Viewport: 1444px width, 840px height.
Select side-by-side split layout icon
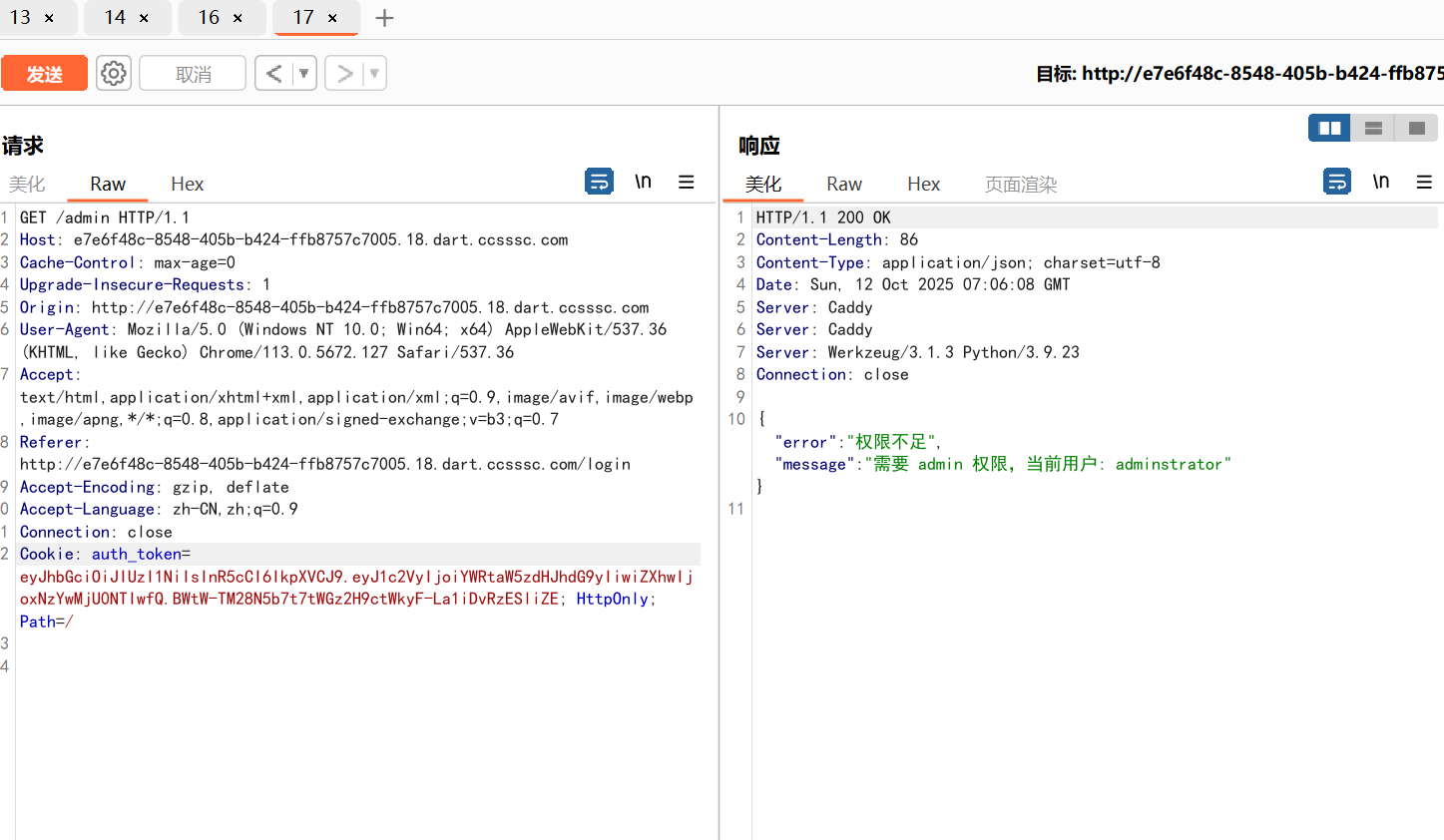coord(1329,128)
